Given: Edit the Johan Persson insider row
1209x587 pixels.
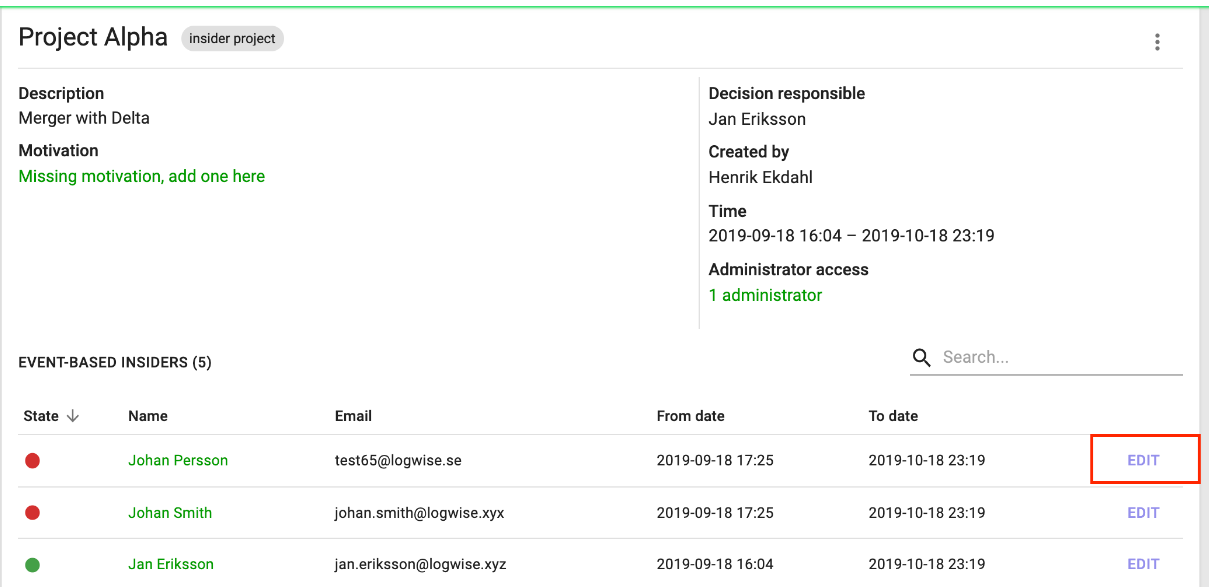Looking at the screenshot, I should tap(1143, 461).
